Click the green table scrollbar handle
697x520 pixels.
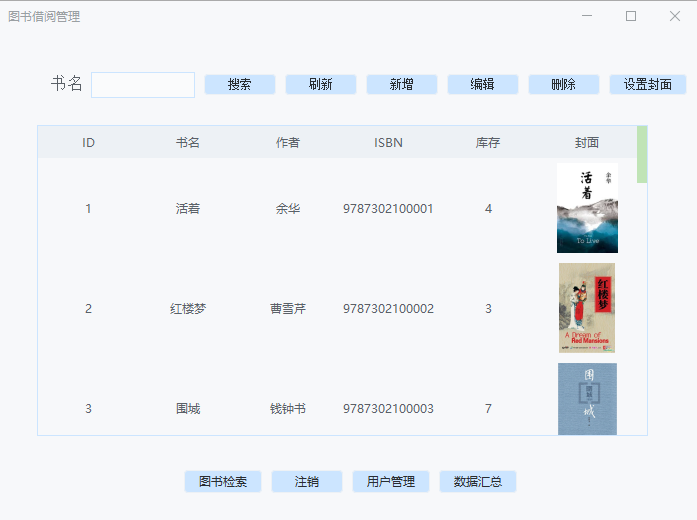coord(642,155)
